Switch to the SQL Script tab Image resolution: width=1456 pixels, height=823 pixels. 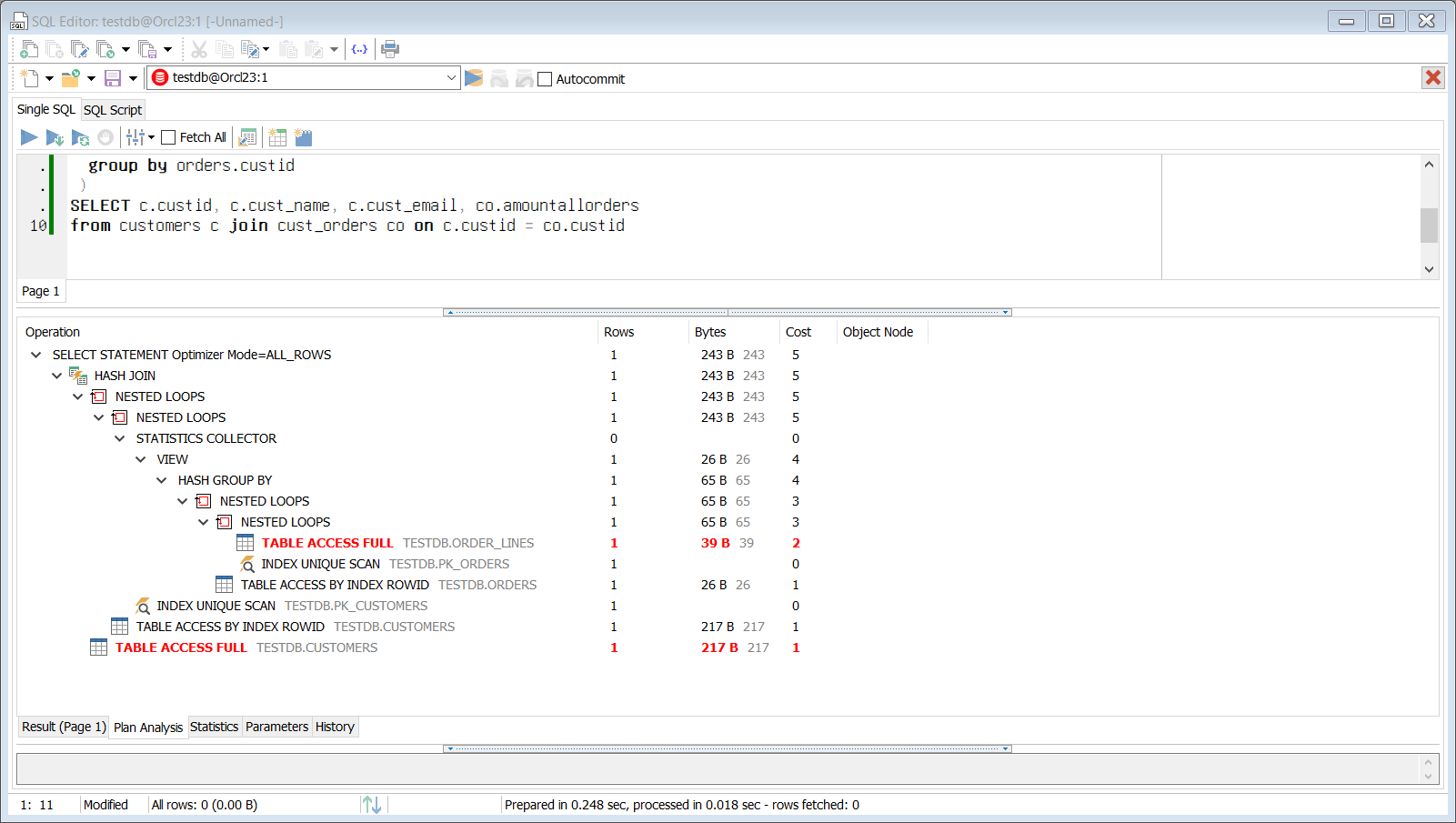tap(113, 110)
